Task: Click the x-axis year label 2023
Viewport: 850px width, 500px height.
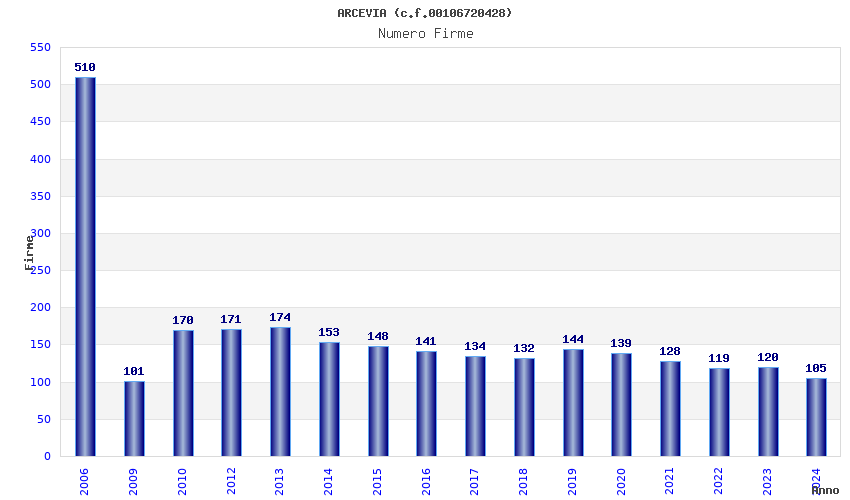Action: (767, 482)
